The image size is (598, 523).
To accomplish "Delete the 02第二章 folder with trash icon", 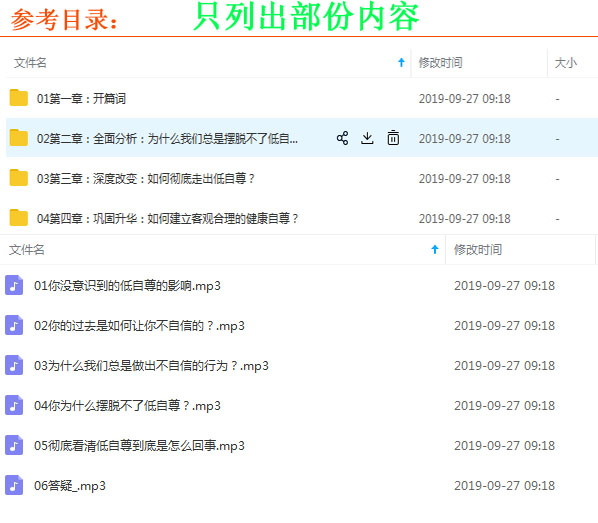I will [x=393, y=138].
